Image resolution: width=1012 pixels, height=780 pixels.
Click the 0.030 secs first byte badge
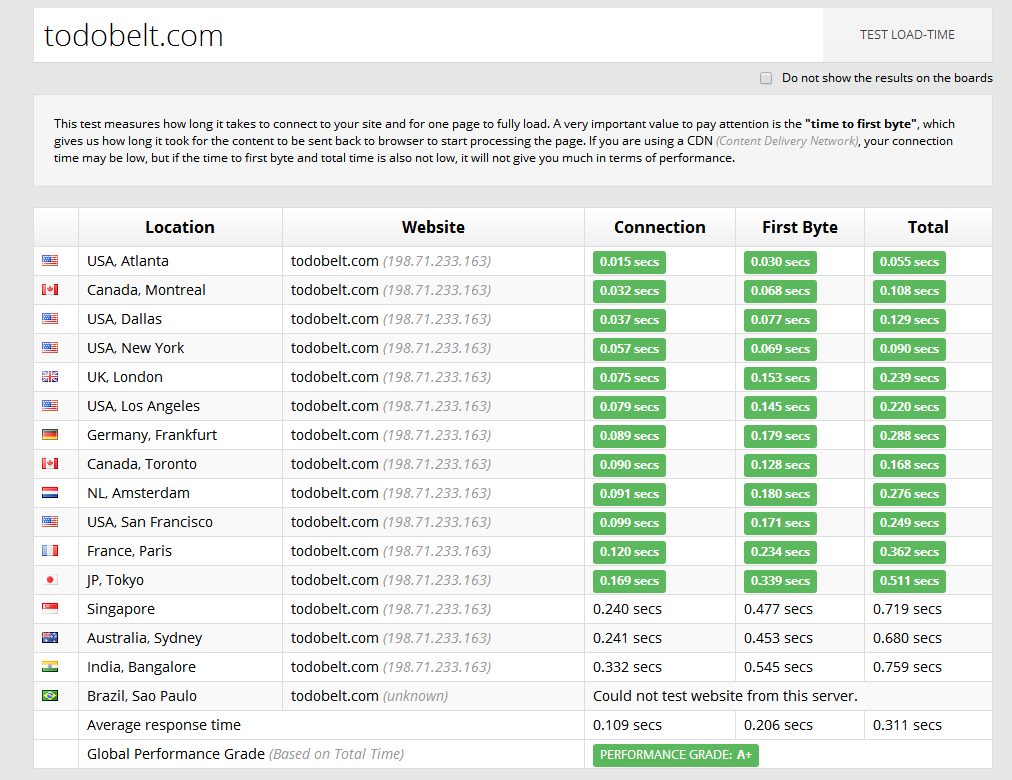[x=780, y=262]
